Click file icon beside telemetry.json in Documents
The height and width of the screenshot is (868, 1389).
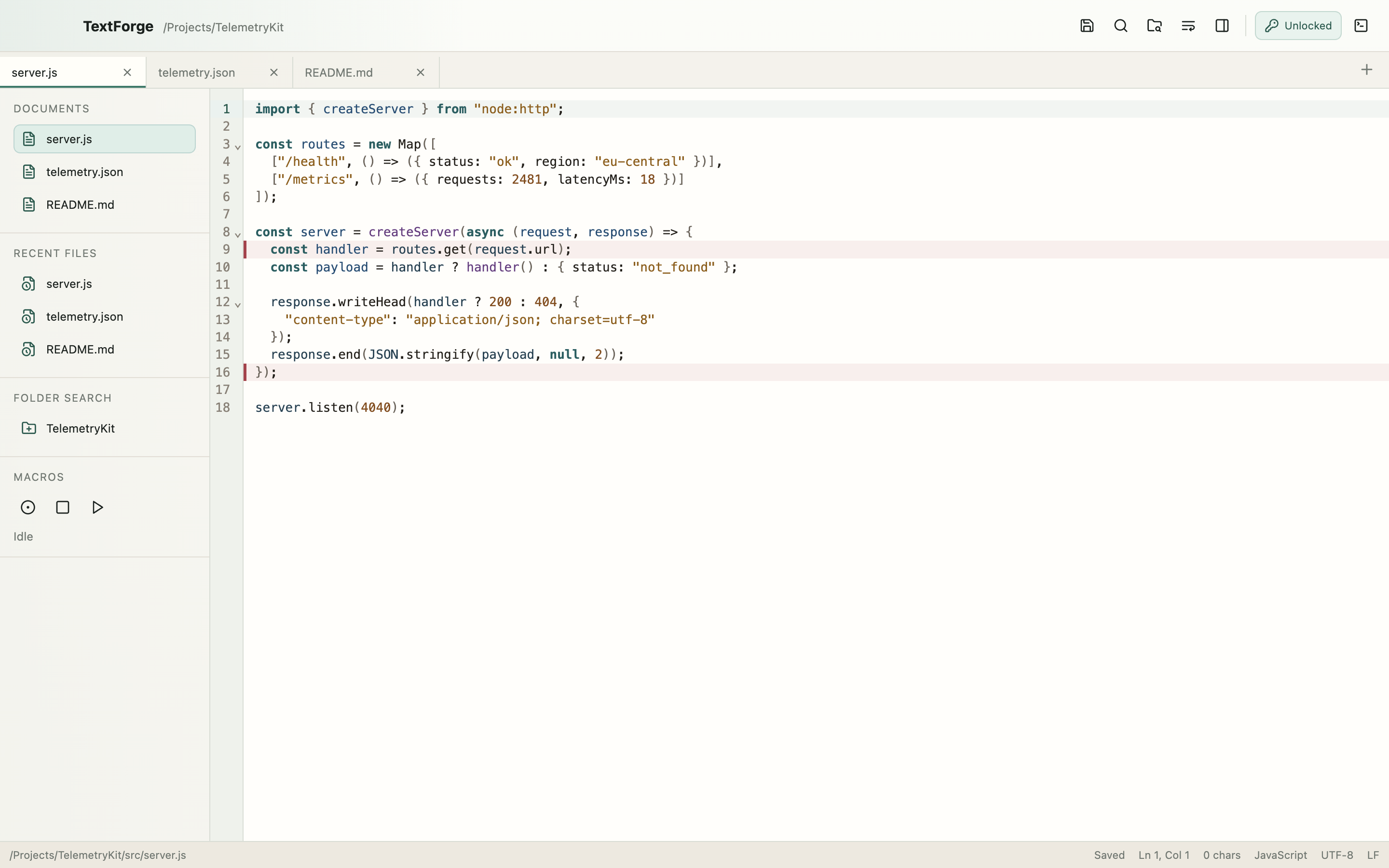29,172
